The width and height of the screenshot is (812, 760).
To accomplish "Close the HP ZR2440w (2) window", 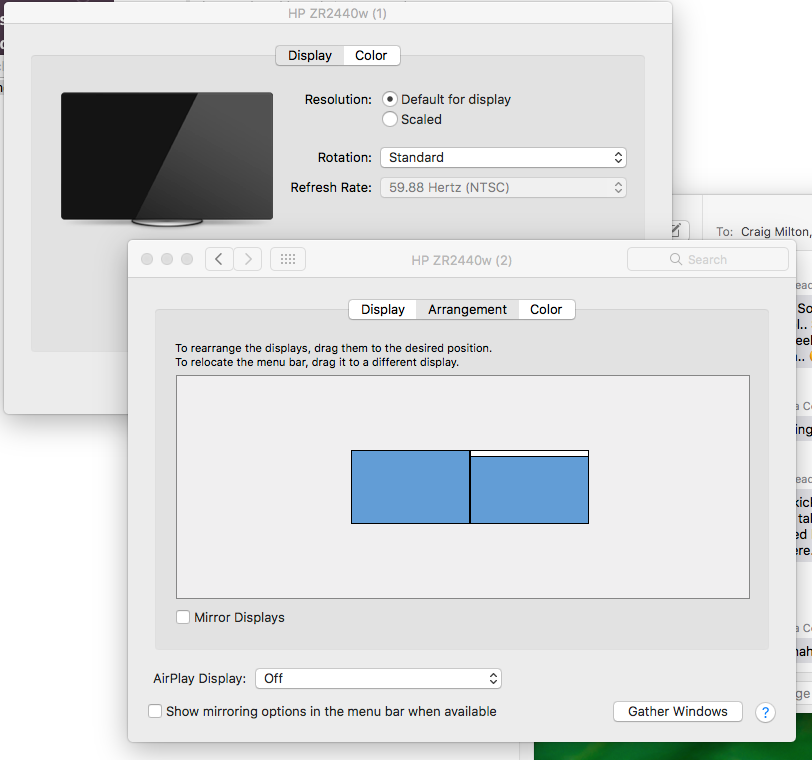I will point(147,259).
